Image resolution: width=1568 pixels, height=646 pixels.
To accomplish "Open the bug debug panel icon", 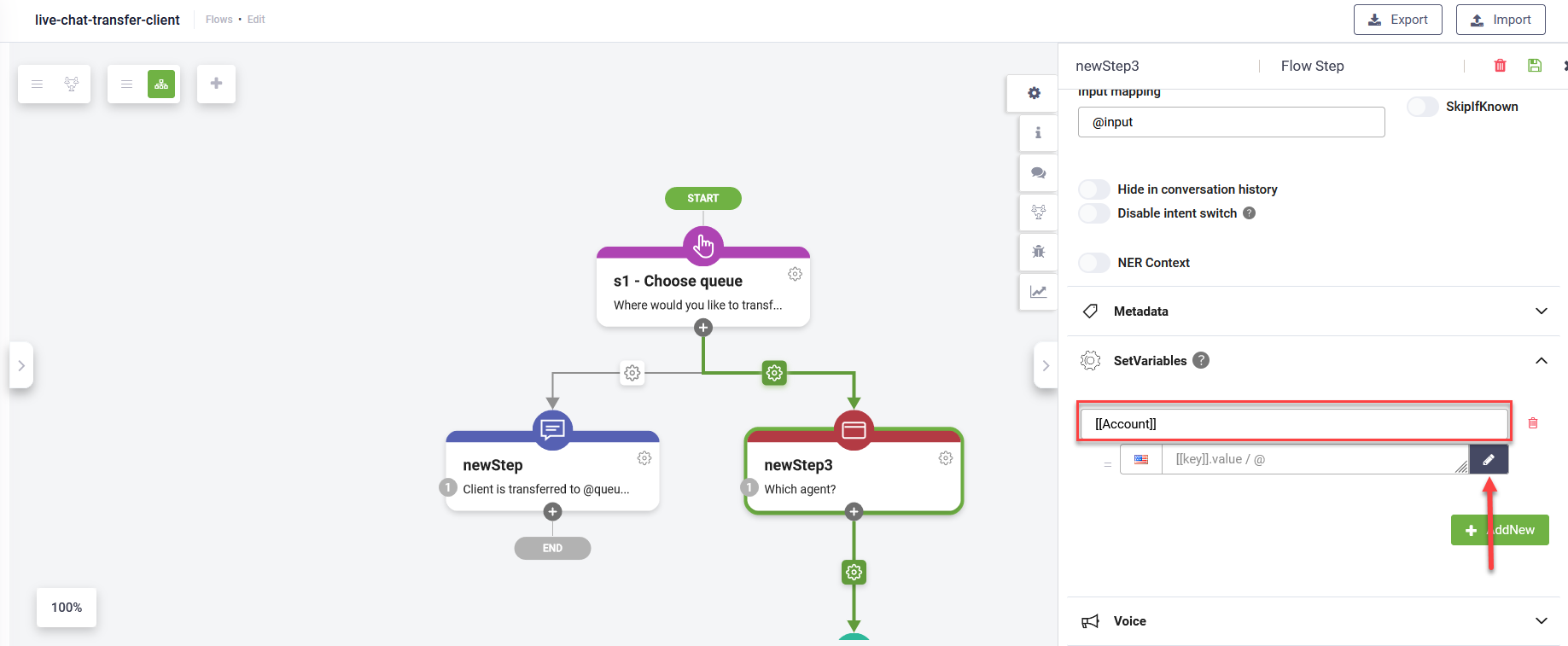I will 1038,252.
